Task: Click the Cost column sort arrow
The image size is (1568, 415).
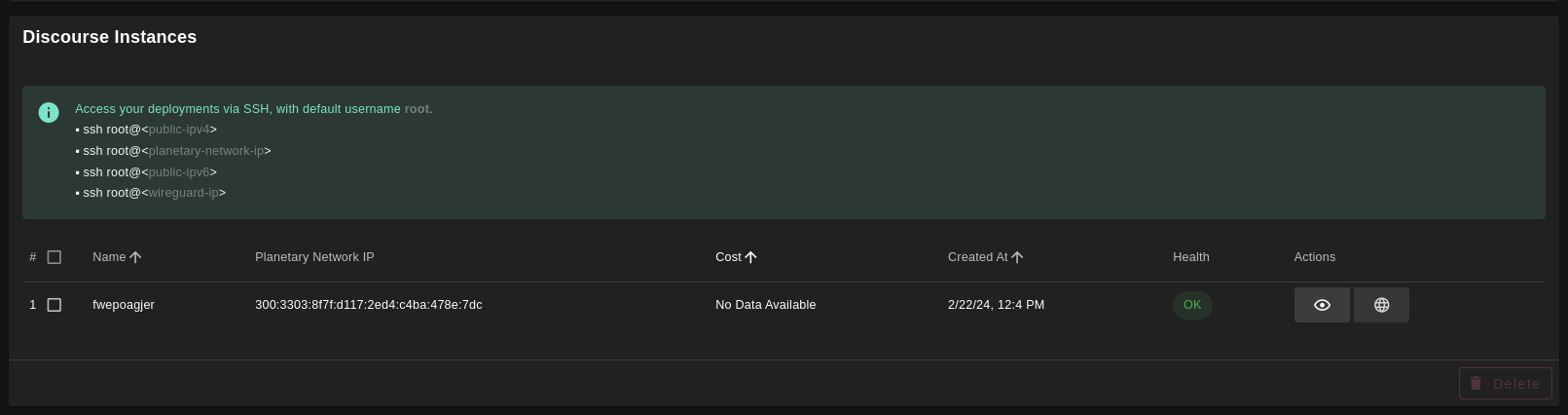Action: (750, 257)
